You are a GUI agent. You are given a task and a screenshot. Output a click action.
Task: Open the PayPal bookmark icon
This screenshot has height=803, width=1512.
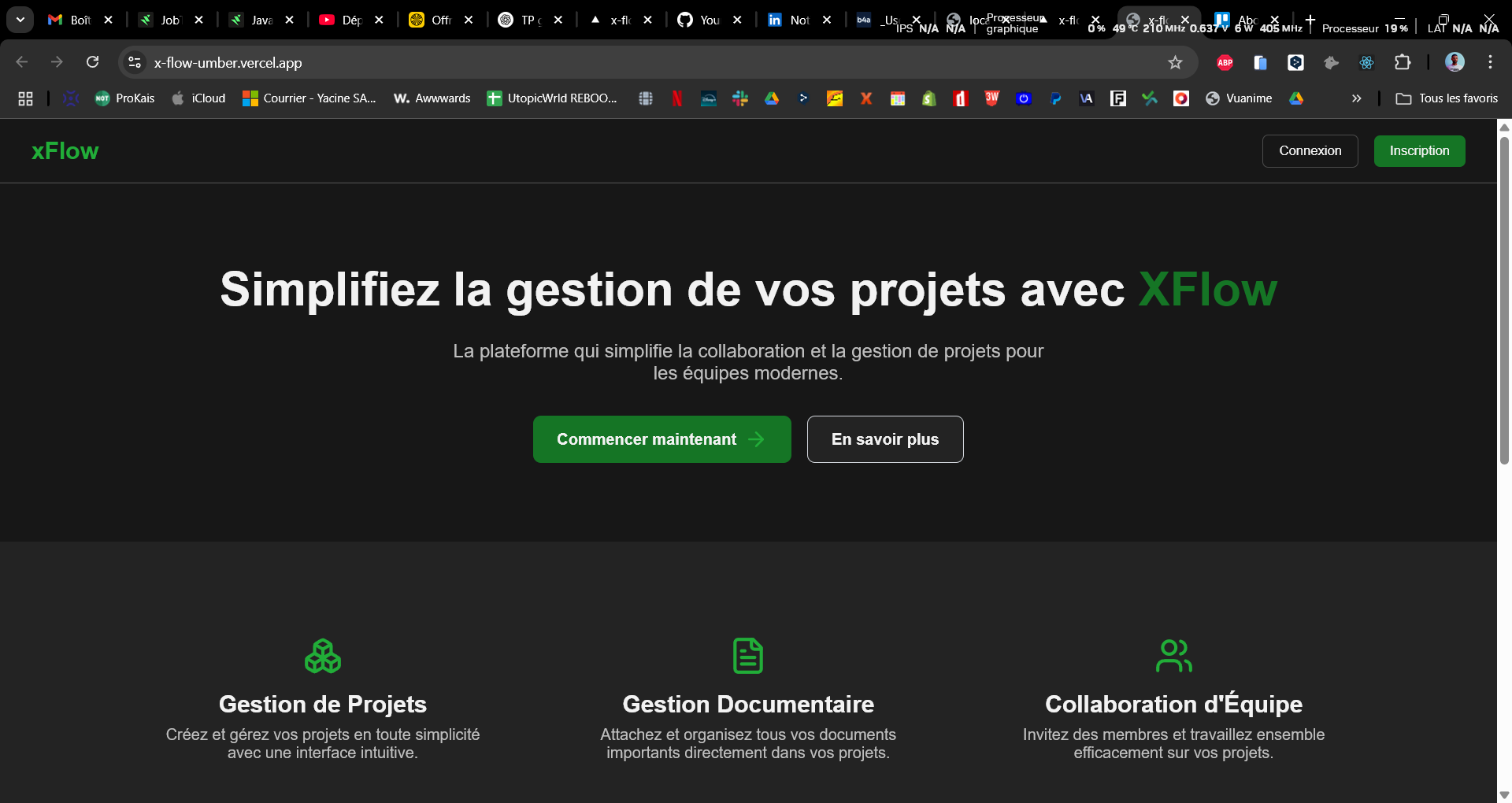tap(1055, 98)
